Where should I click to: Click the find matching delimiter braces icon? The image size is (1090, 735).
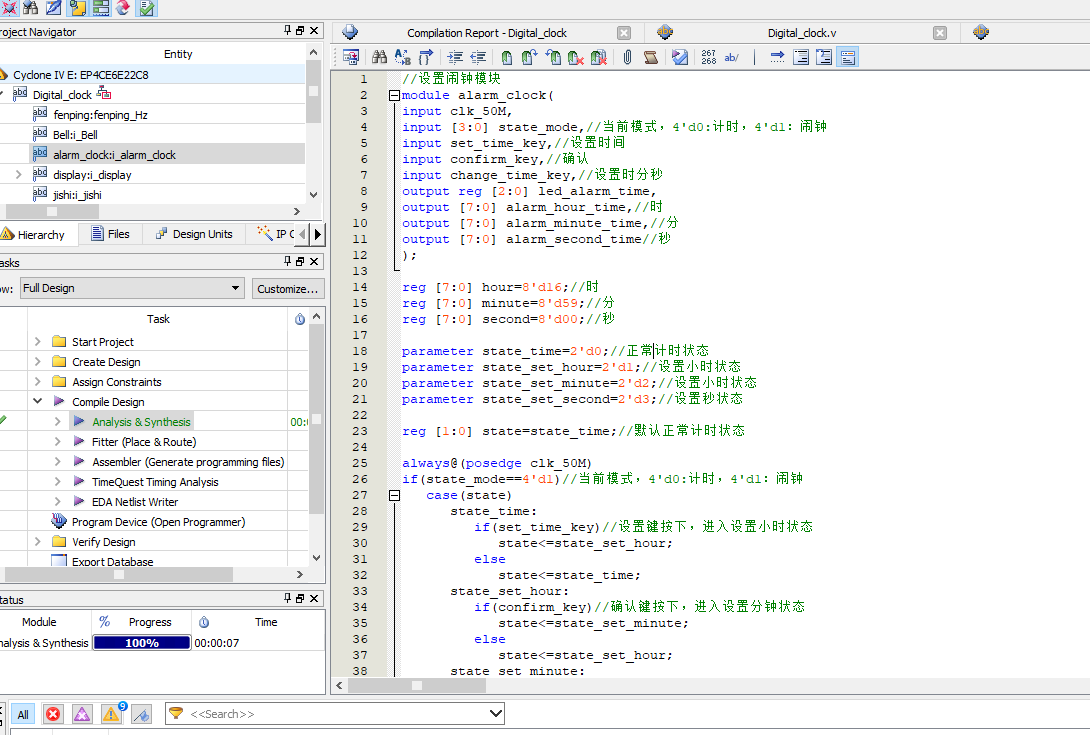tap(425, 57)
